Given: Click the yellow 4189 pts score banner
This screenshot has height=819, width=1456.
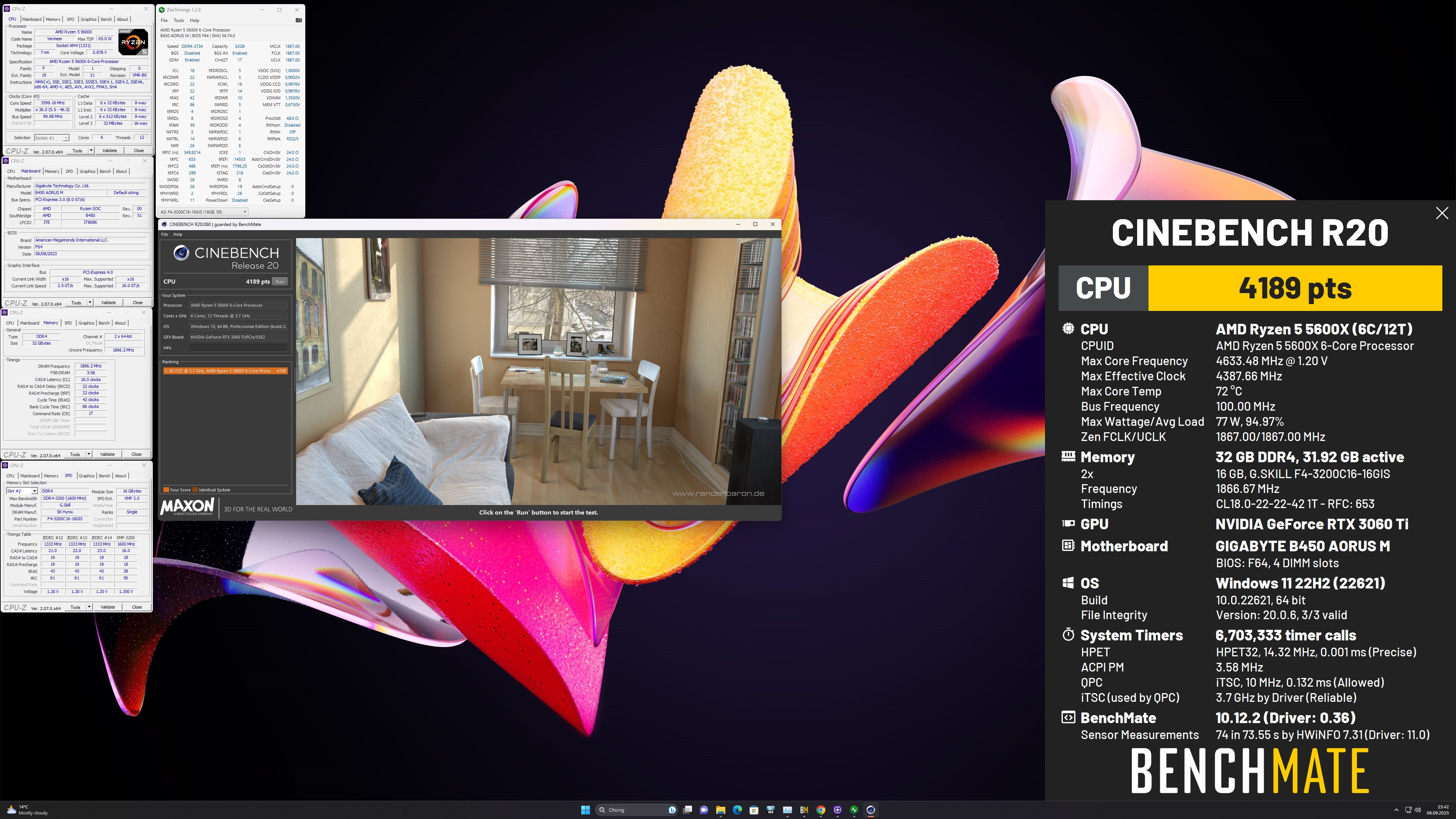Looking at the screenshot, I should tap(1295, 288).
